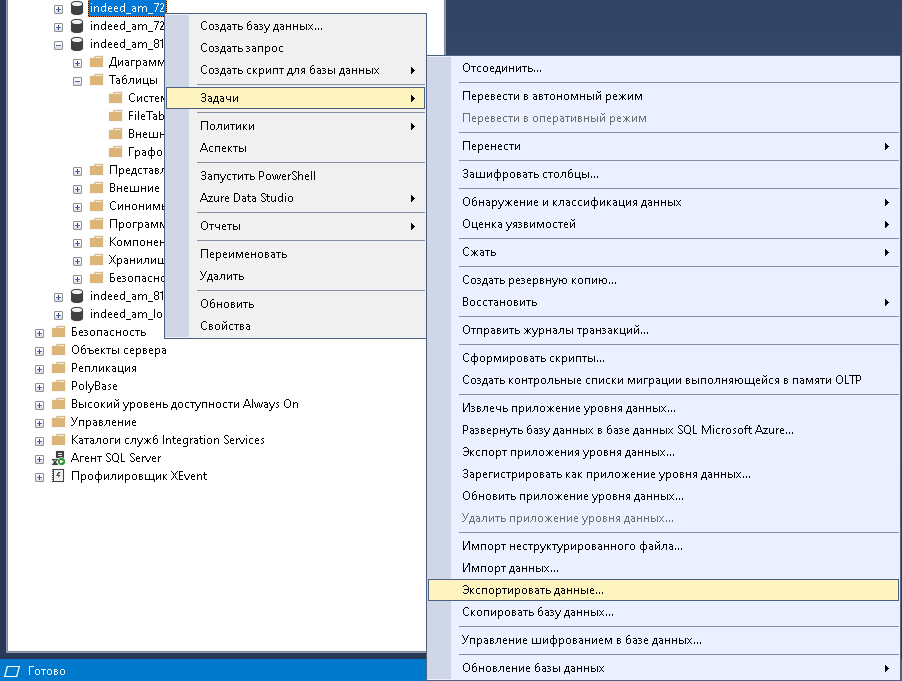Screen dimensions: 902x681
Task: Choose Создать резервную копию... from submenu
Action: pos(538,280)
